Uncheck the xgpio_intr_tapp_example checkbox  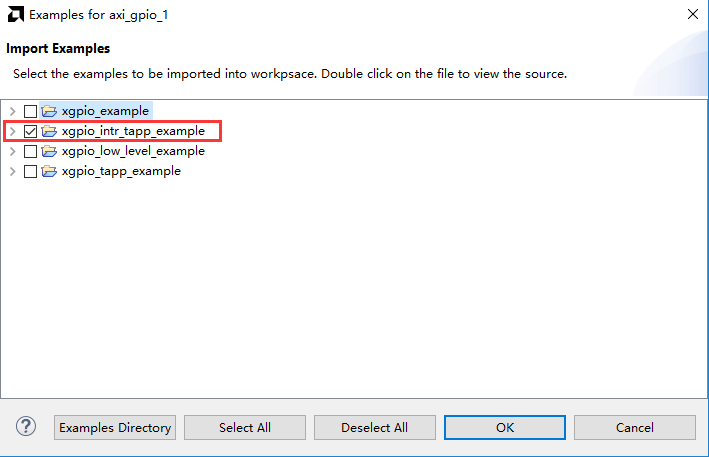(x=30, y=132)
